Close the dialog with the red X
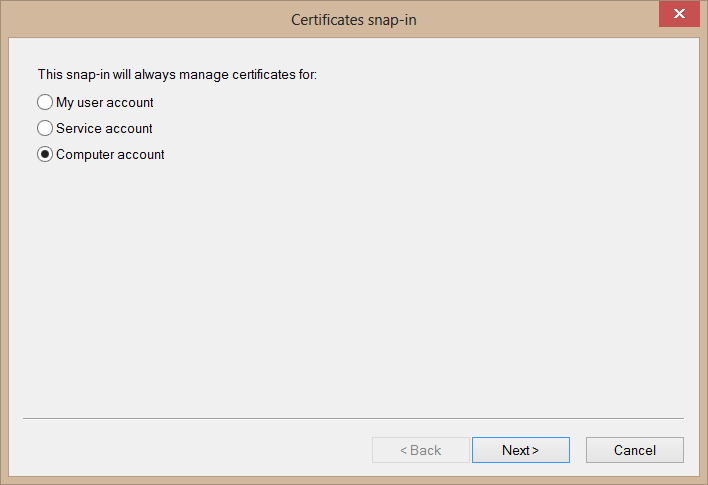The image size is (708, 485). pyautogui.click(x=679, y=14)
